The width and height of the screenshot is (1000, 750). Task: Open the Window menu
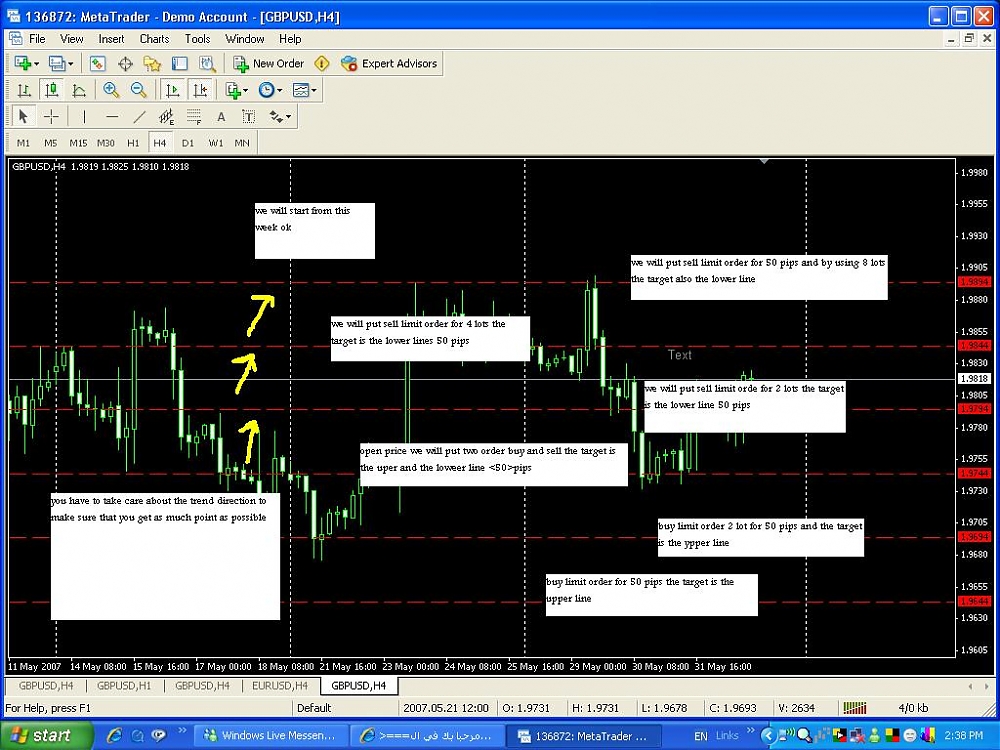pos(244,39)
